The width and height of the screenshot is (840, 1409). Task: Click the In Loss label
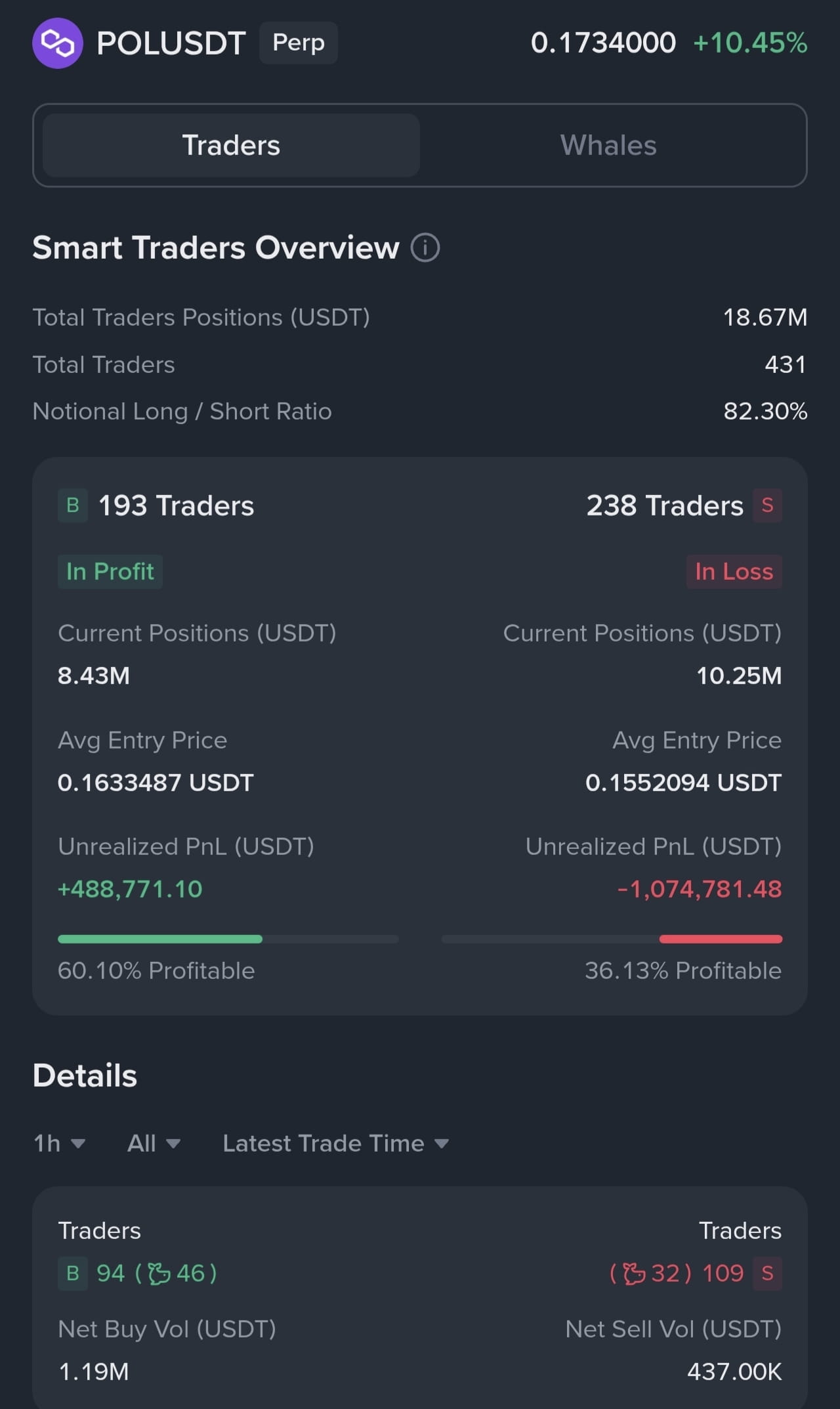point(734,572)
